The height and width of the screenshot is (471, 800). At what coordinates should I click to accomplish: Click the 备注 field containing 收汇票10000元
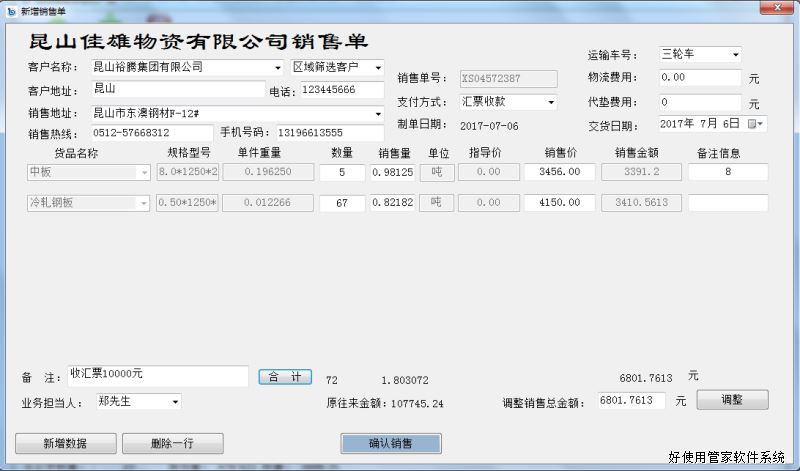click(x=158, y=375)
